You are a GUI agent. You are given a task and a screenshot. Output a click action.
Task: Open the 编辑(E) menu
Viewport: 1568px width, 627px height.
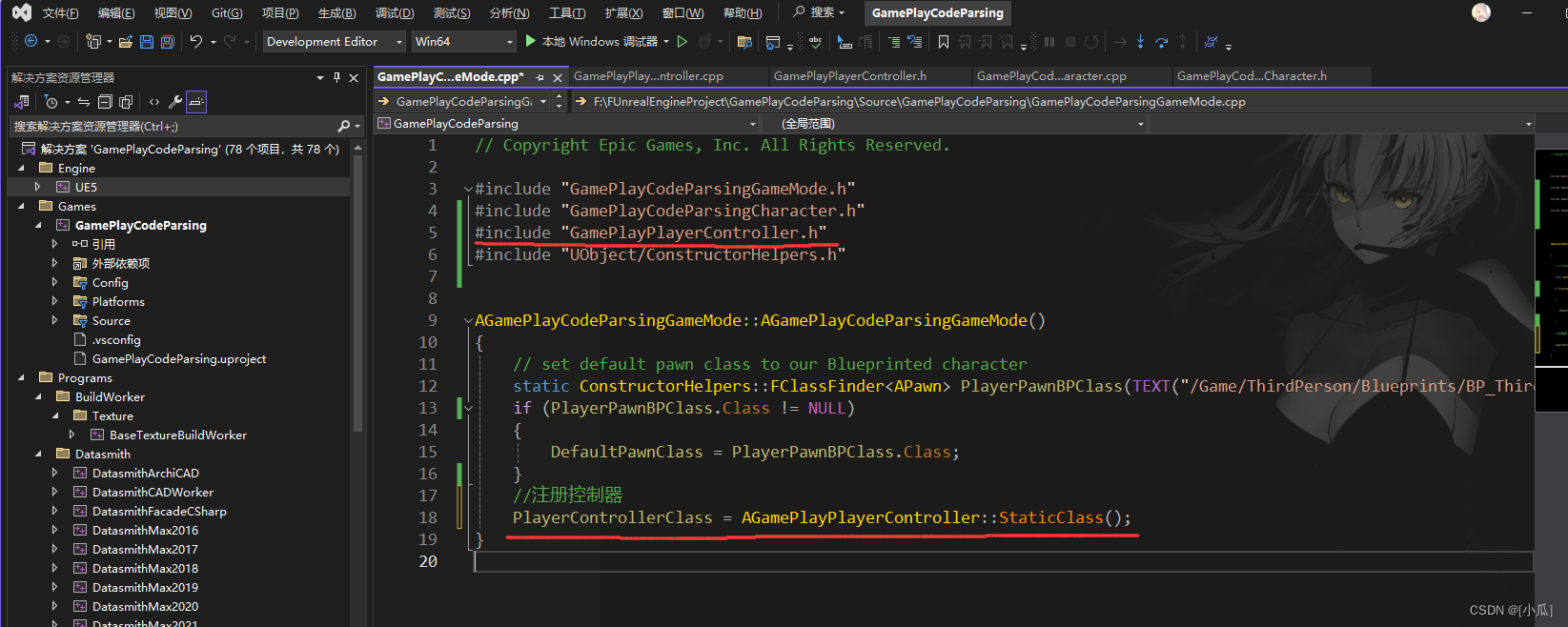(116, 13)
